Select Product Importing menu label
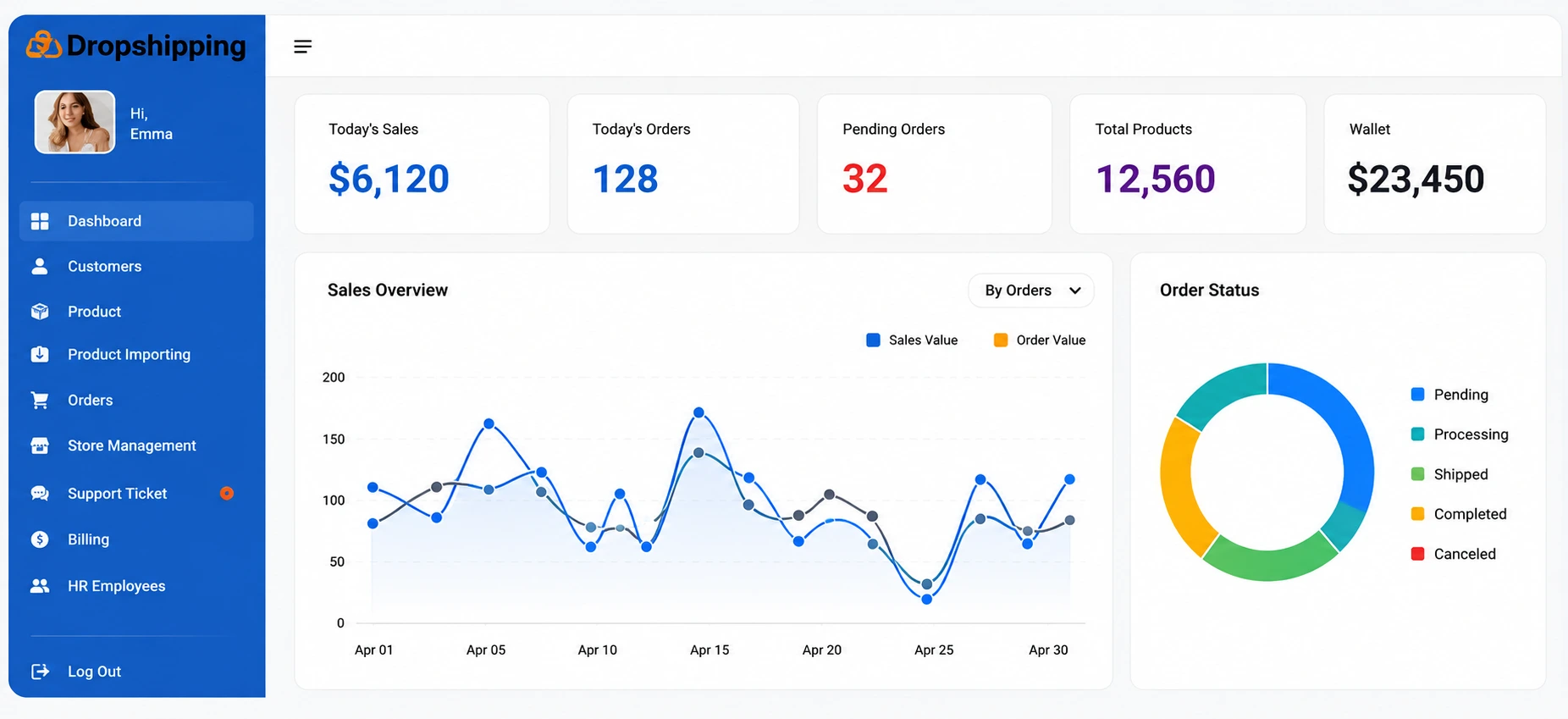1568x719 pixels. coord(129,354)
